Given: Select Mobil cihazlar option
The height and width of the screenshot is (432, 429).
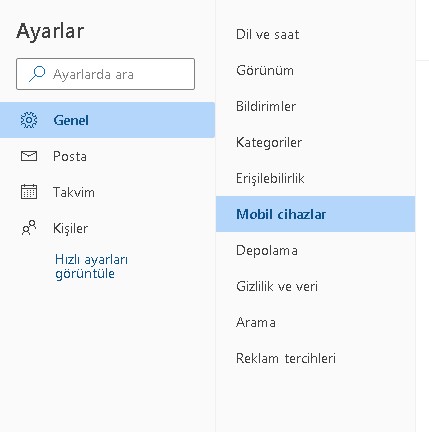Looking at the screenshot, I should click(315, 214).
